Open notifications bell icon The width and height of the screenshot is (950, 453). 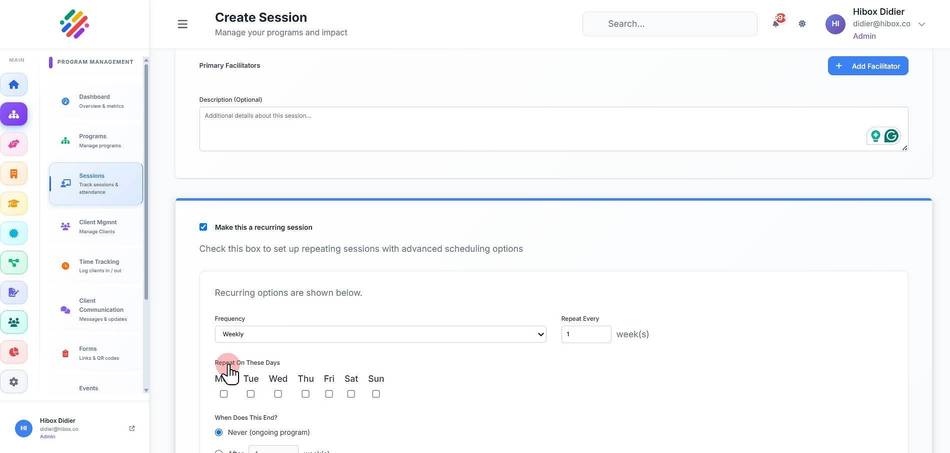776,24
